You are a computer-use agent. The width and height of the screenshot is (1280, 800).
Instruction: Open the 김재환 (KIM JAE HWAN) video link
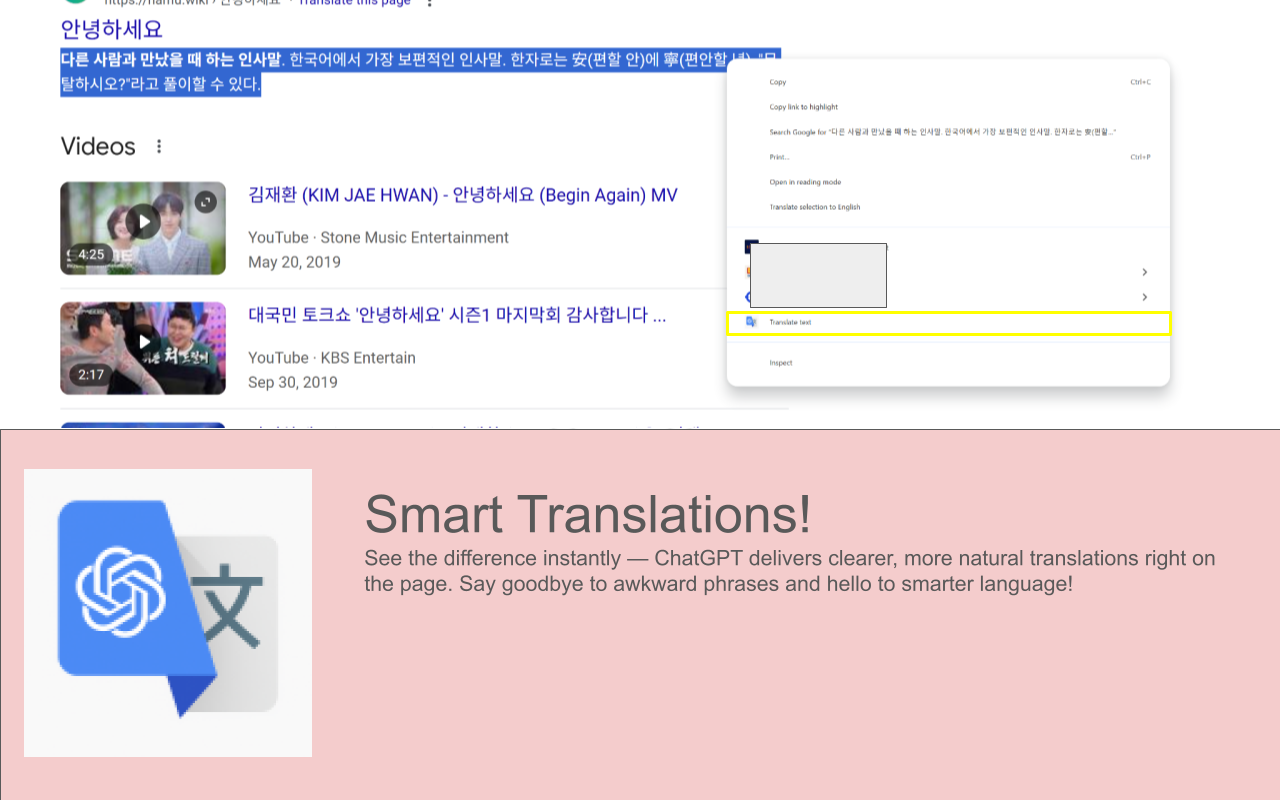coord(463,195)
